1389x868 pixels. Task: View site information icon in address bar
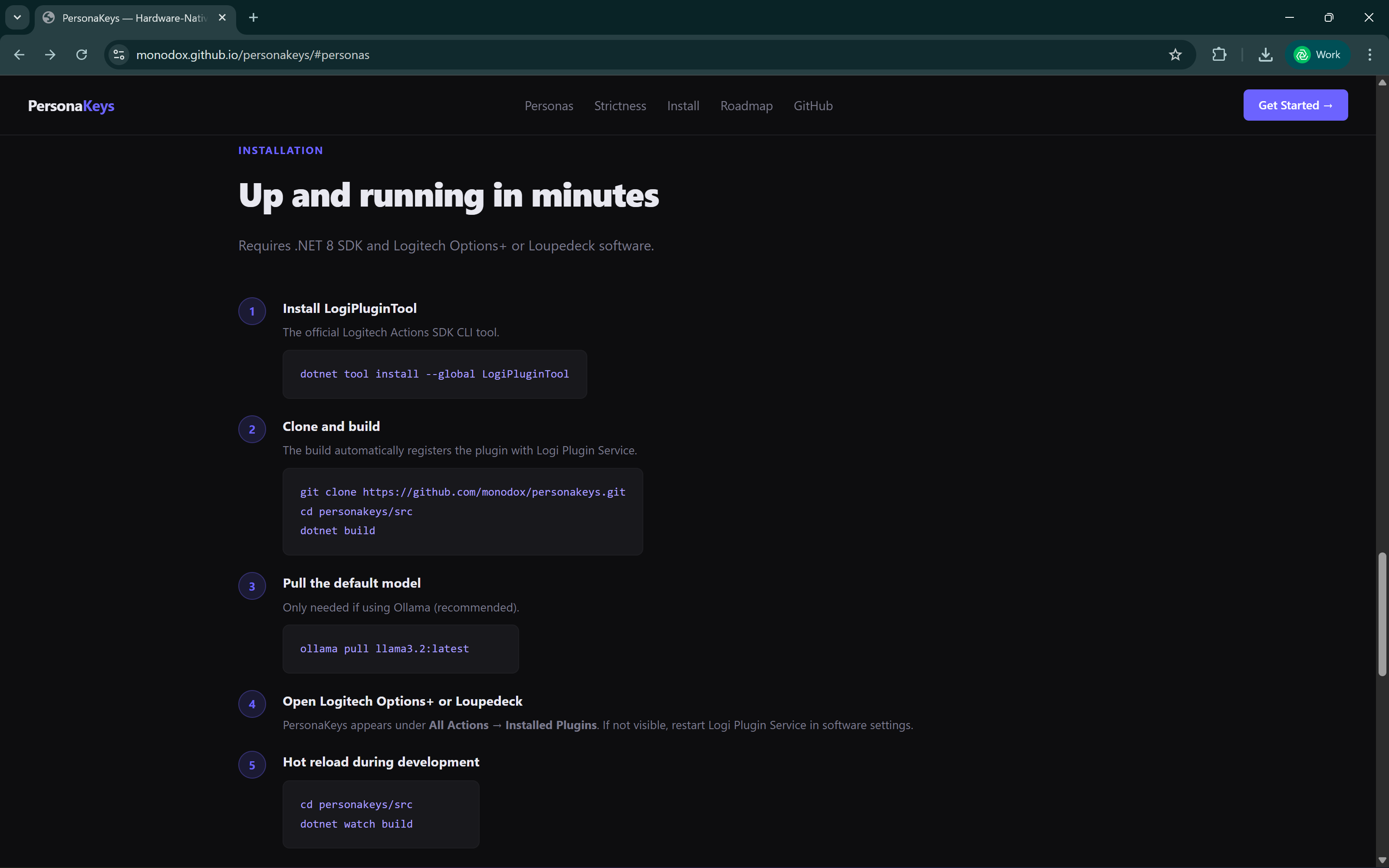[x=119, y=55]
